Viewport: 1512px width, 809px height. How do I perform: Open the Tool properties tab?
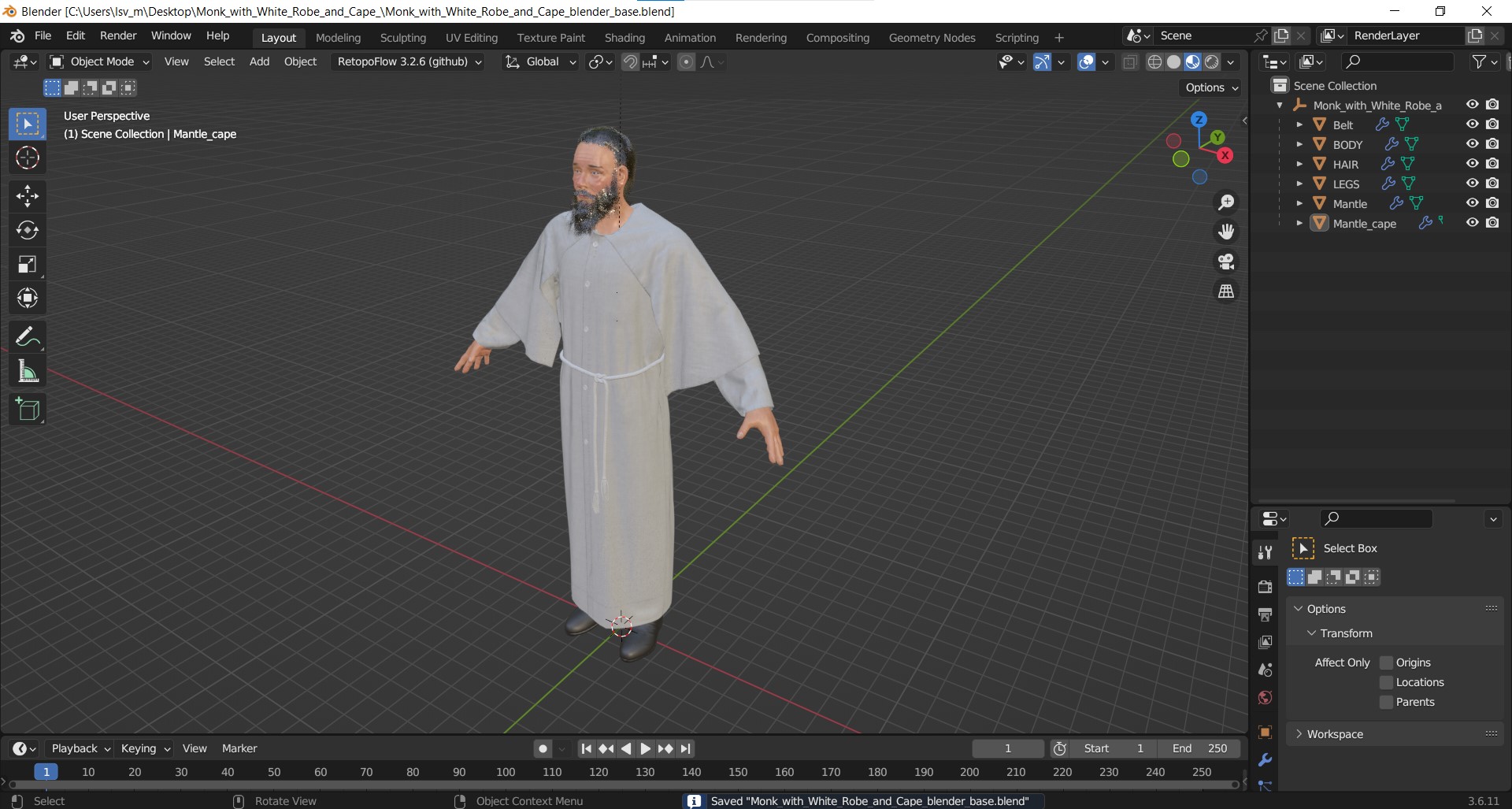(1266, 552)
